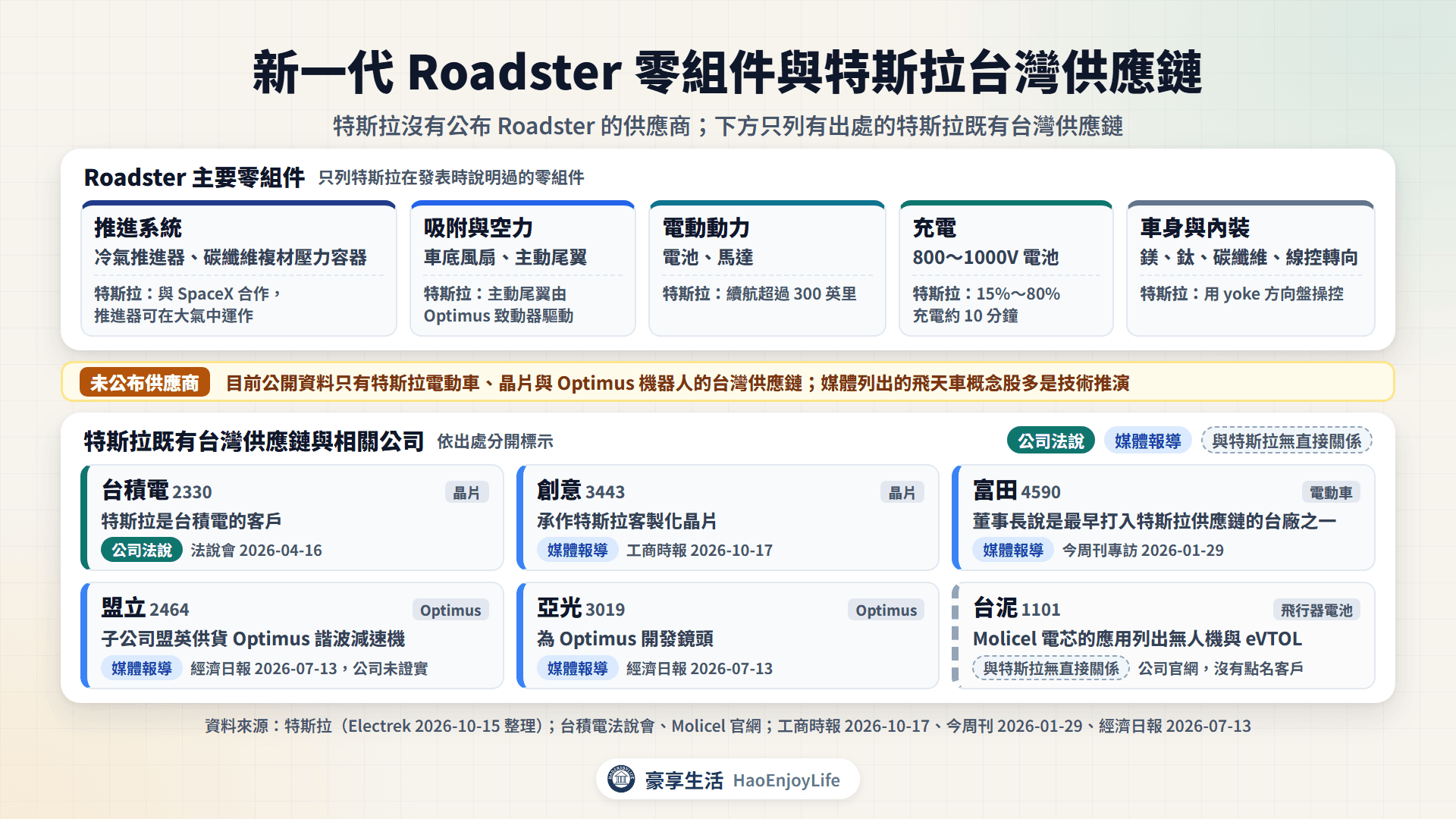The width and height of the screenshot is (1456, 819).
Task: Click the text 公司官網，沒有點名客戶
Action: pos(1221,669)
